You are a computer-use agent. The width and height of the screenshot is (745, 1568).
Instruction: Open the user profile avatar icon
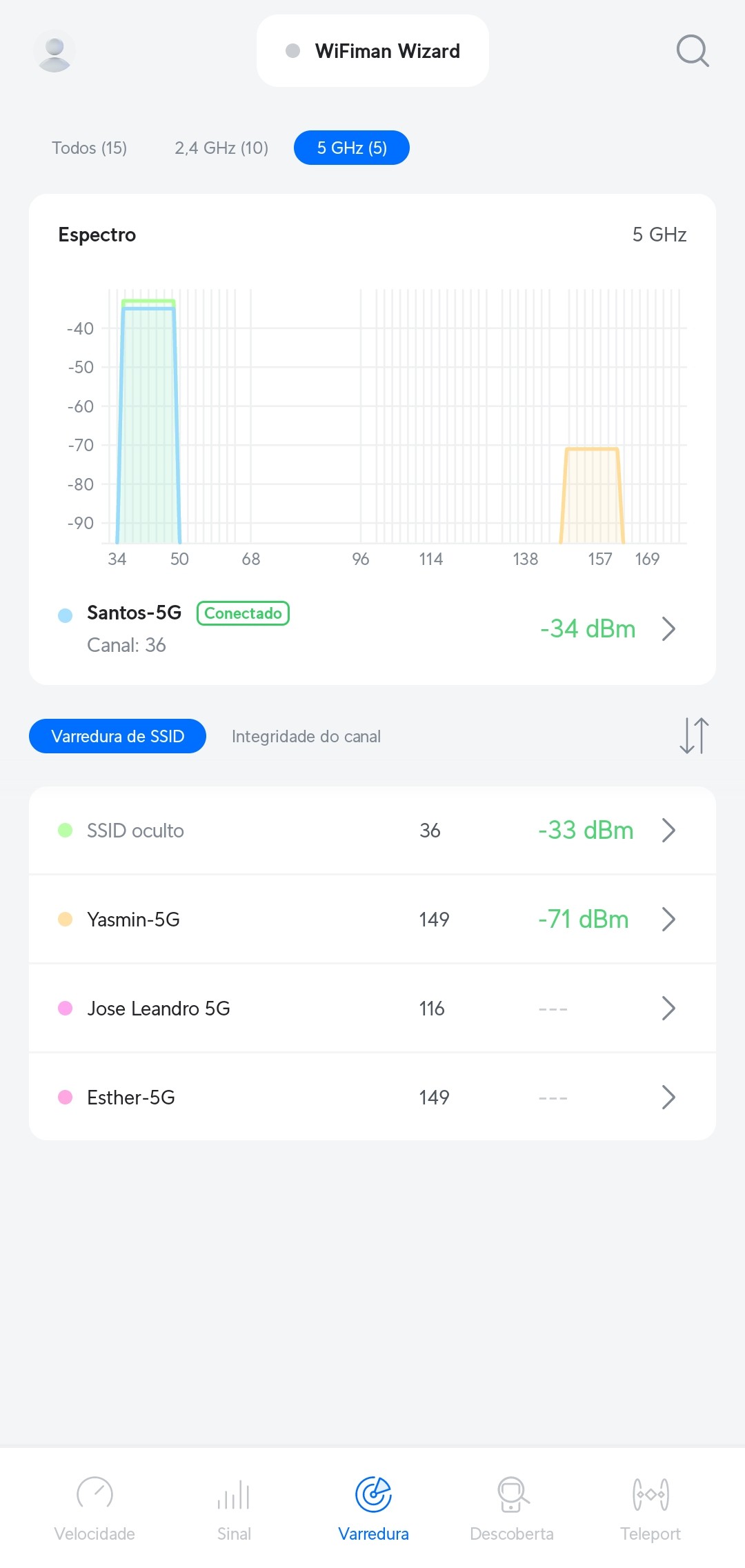click(x=54, y=52)
